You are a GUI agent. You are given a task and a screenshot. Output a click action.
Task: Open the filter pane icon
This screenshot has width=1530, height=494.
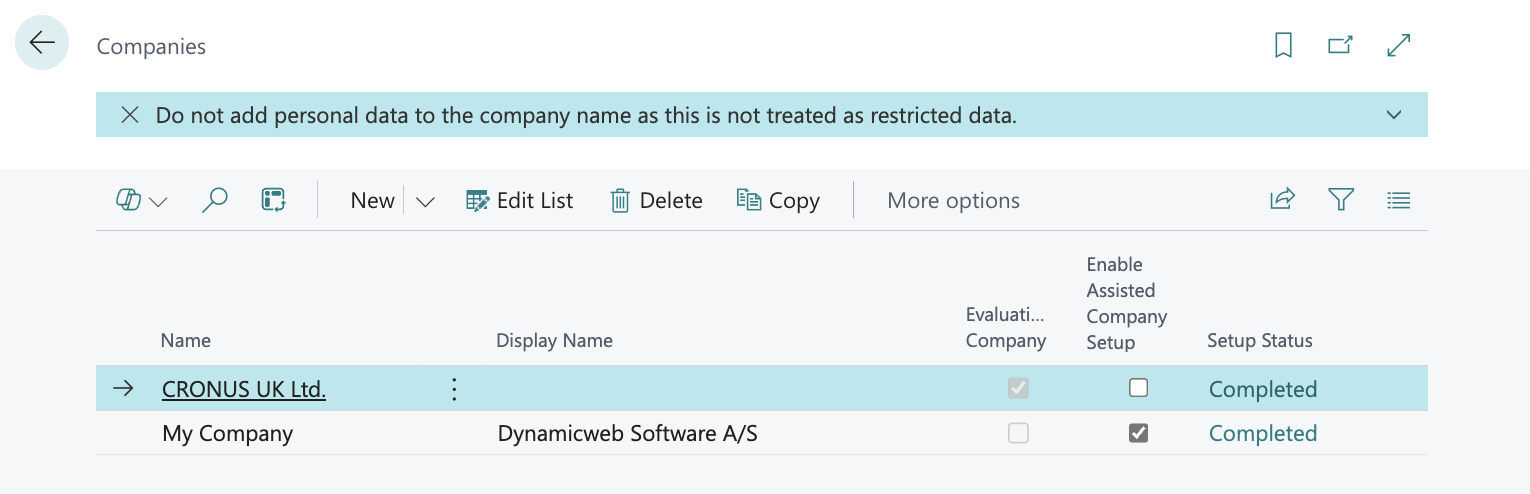pos(1340,200)
